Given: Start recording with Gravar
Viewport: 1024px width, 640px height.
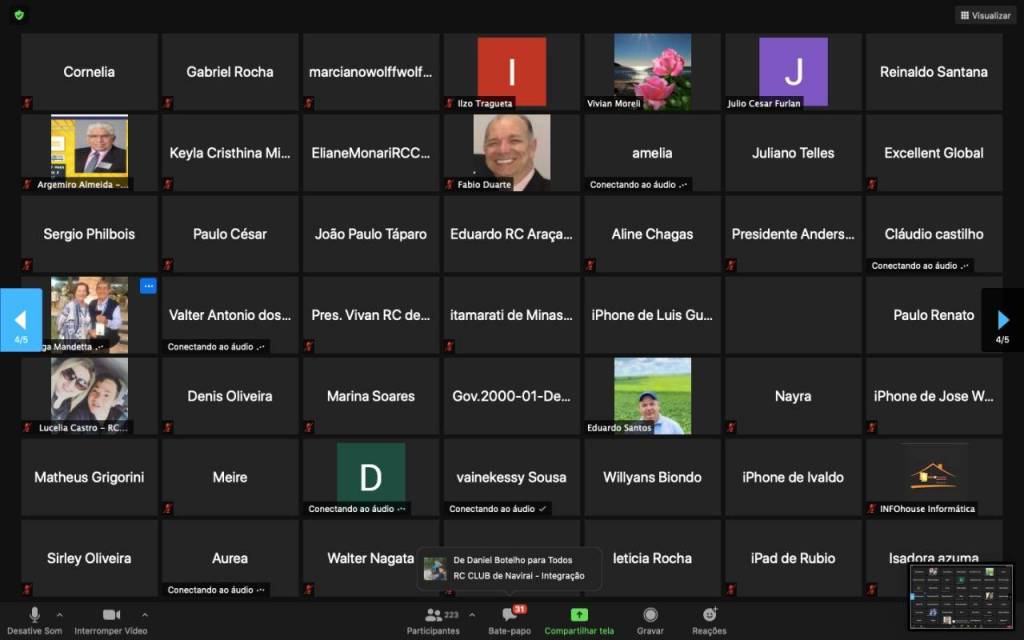Looking at the screenshot, I should 650,615.
